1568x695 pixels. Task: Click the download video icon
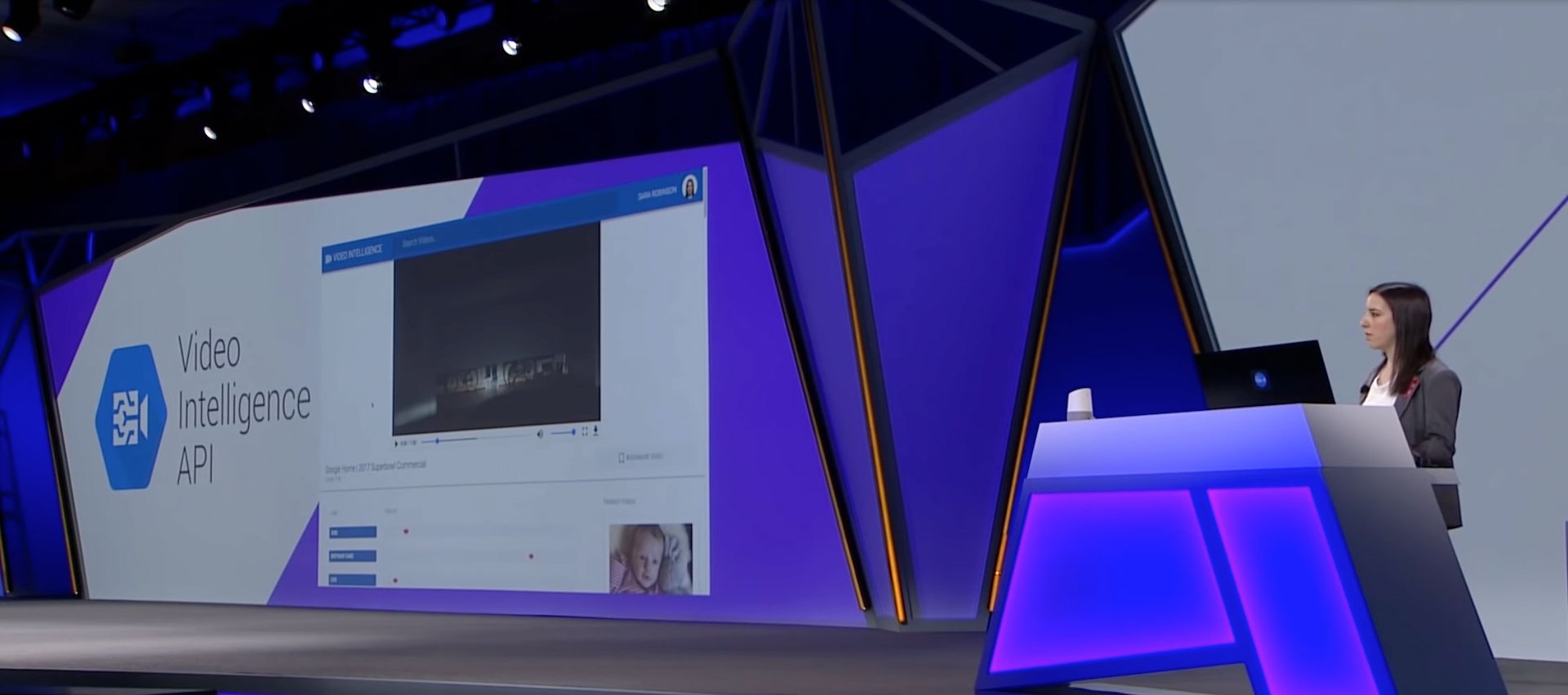(595, 430)
